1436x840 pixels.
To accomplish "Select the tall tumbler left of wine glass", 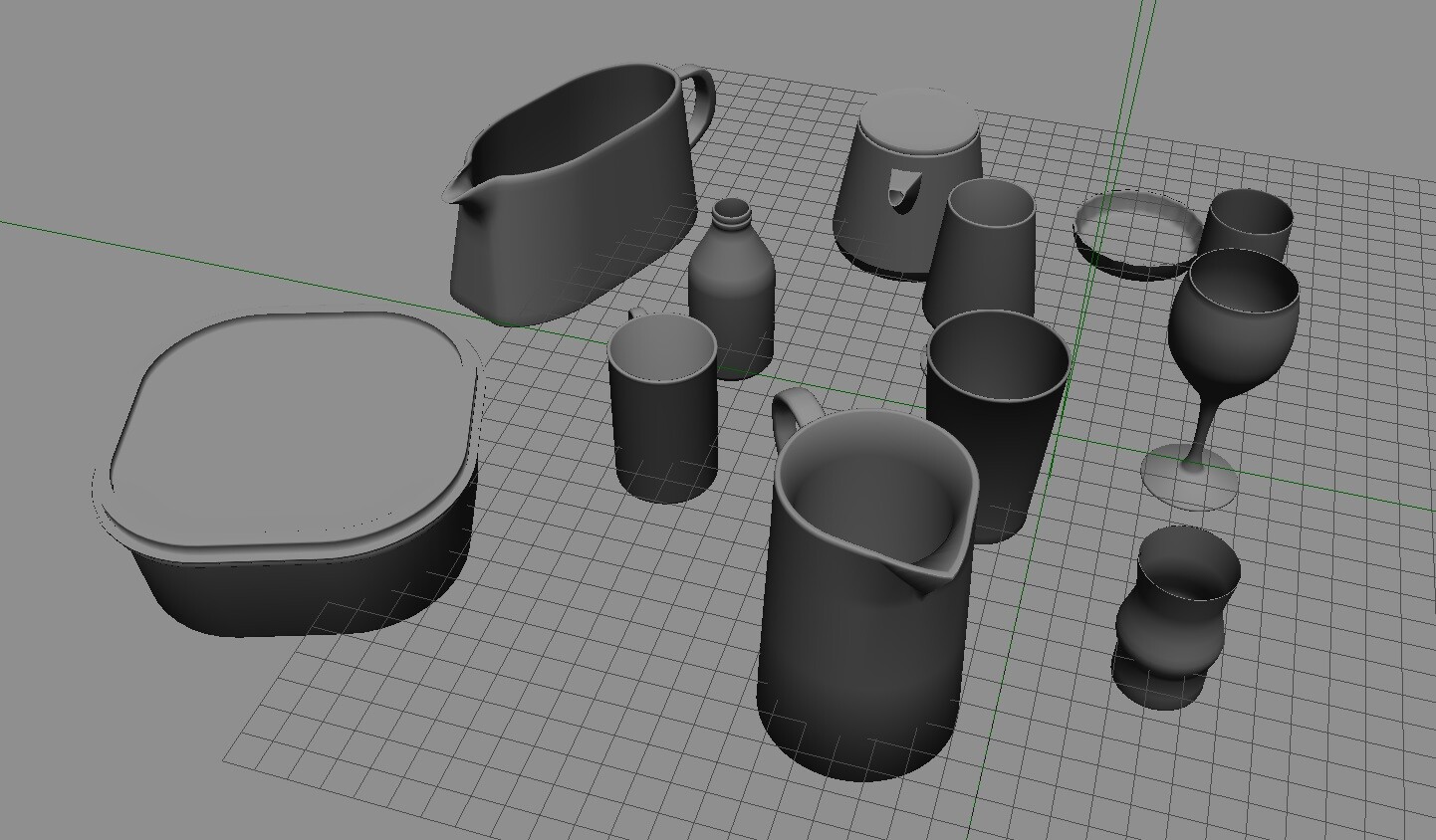I will point(986,249).
